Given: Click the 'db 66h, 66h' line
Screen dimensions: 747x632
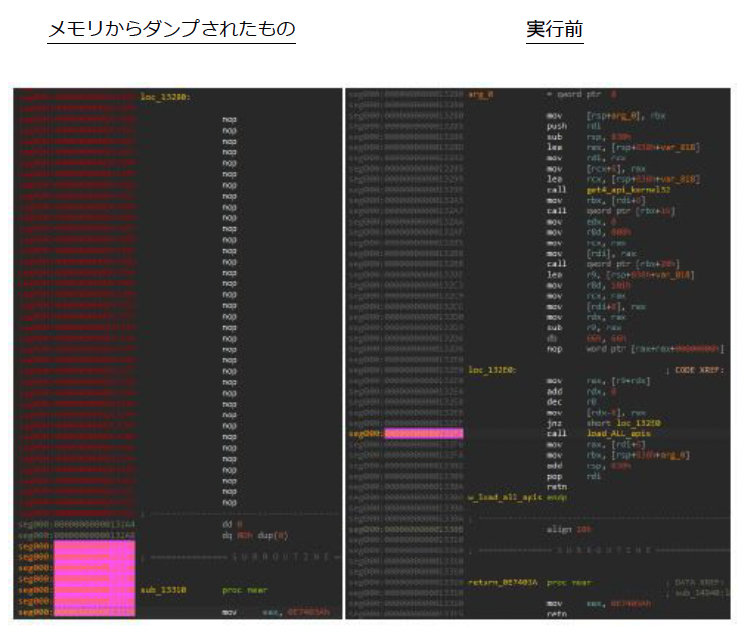Looking at the screenshot, I should (x=586, y=338).
